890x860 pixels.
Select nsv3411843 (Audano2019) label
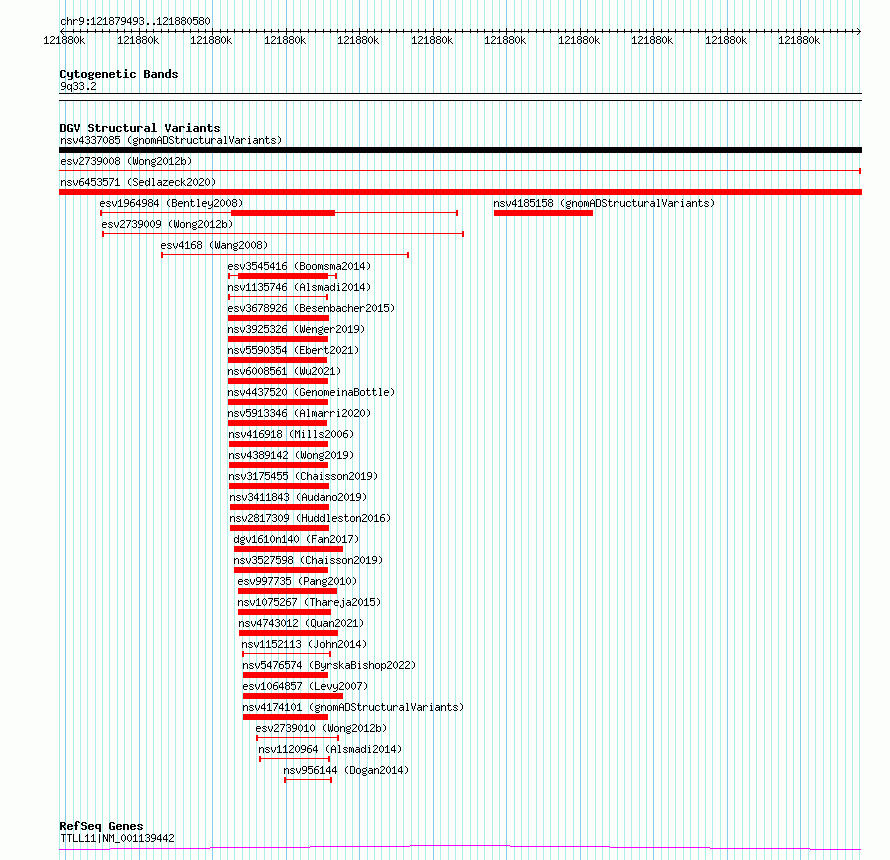click(x=299, y=497)
